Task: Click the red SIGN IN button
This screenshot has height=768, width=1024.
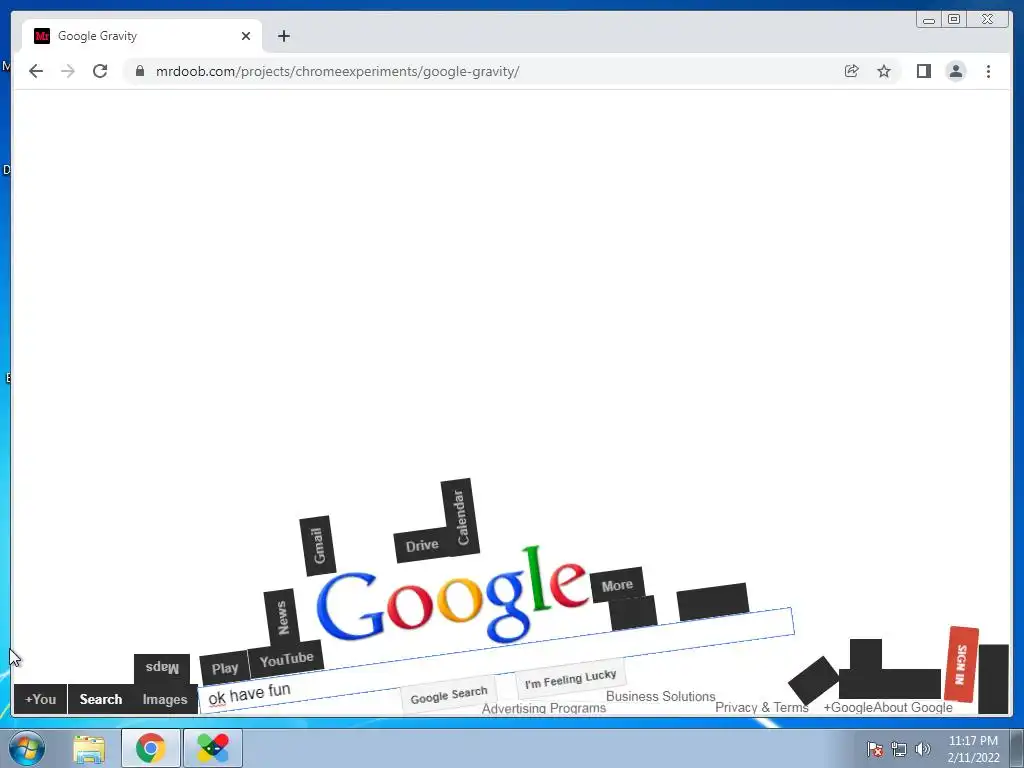Action: pyautogui.click(x=961, y=664)
